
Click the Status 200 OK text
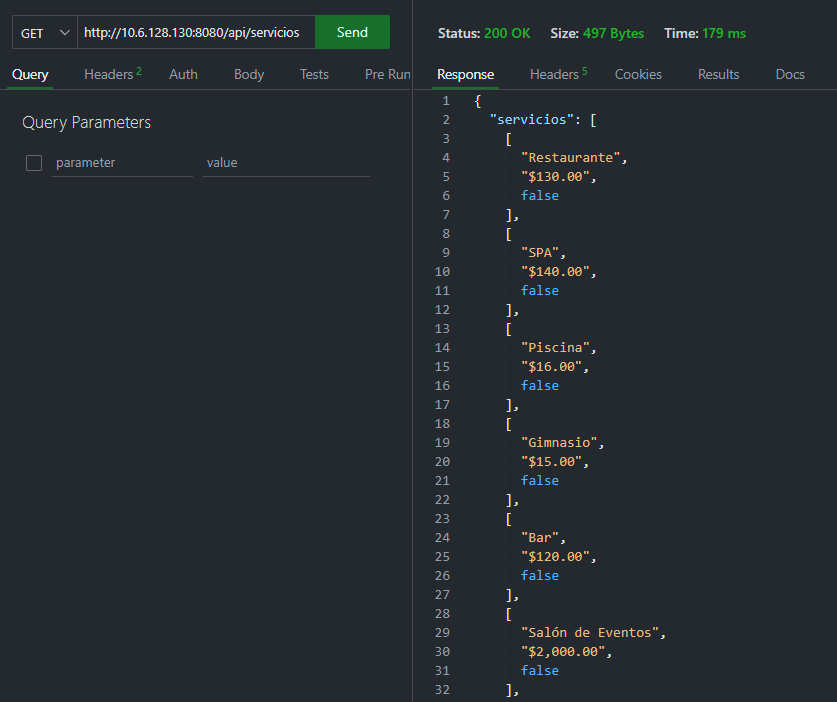pyautogui.click(x=484, y=33)
